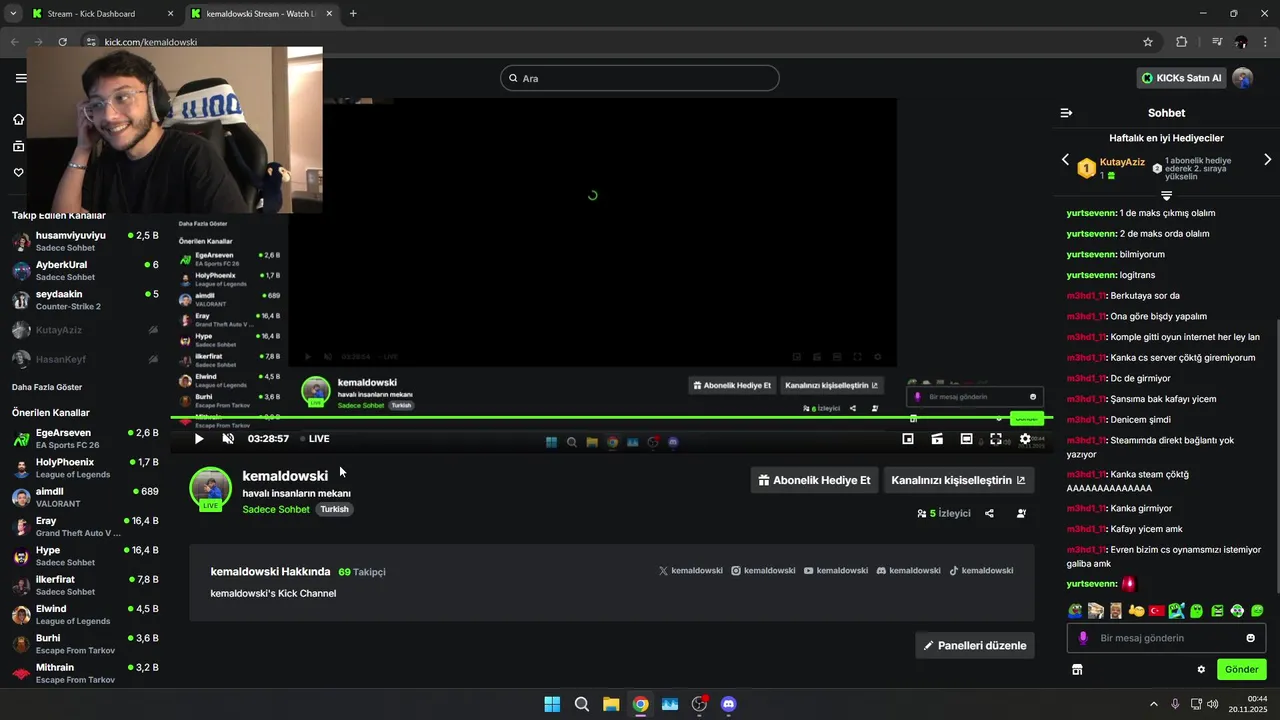Open Chrome tab search dropdown
This screenshot has width=1280, height=720.
(x=13, y=13)
